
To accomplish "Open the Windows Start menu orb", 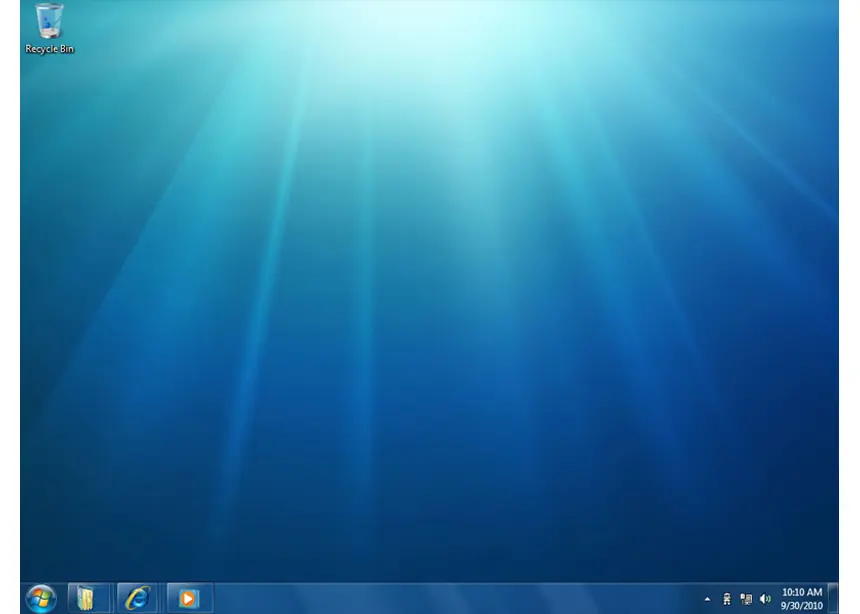I will point(41,598).
